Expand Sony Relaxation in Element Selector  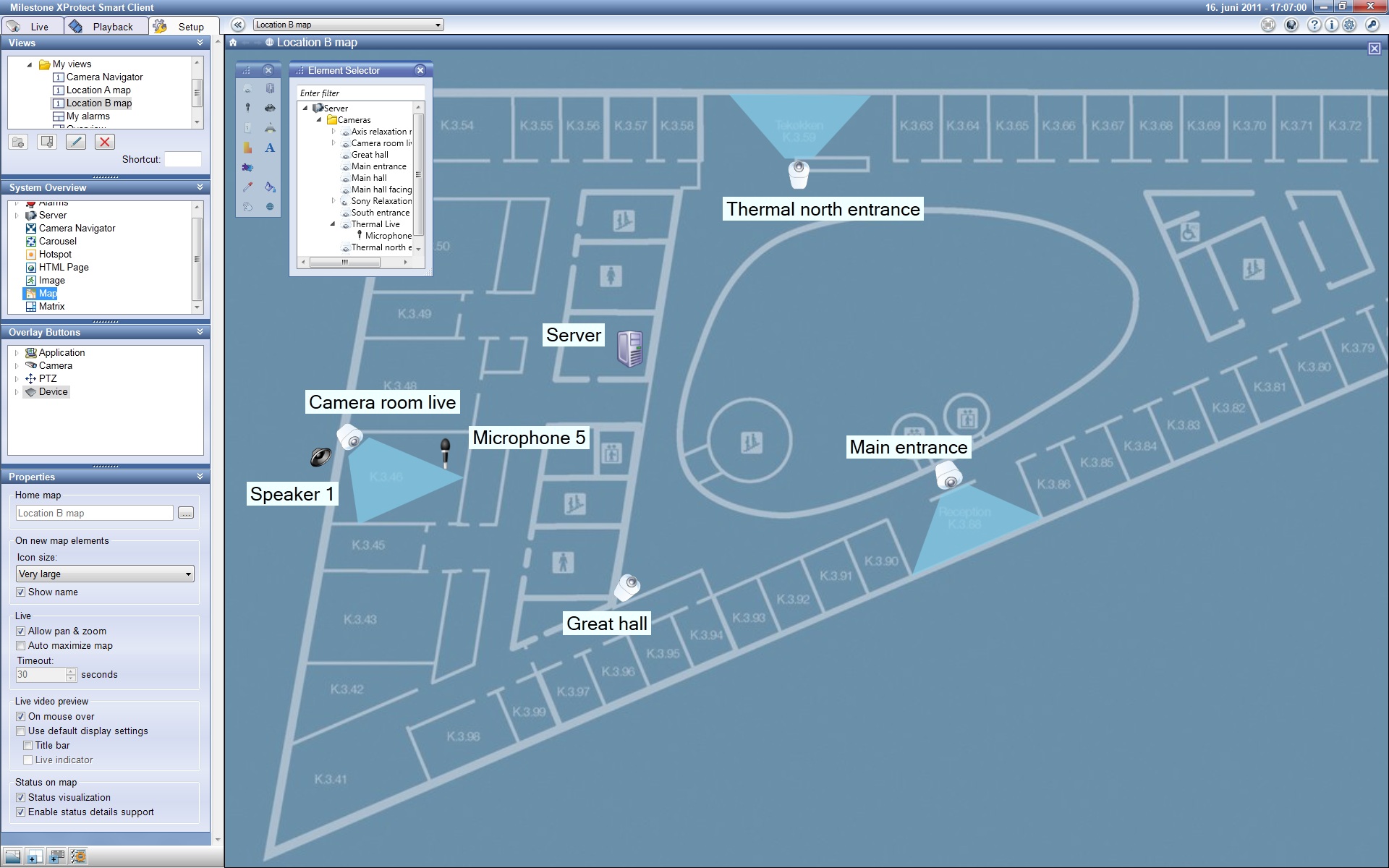(333, 201)
